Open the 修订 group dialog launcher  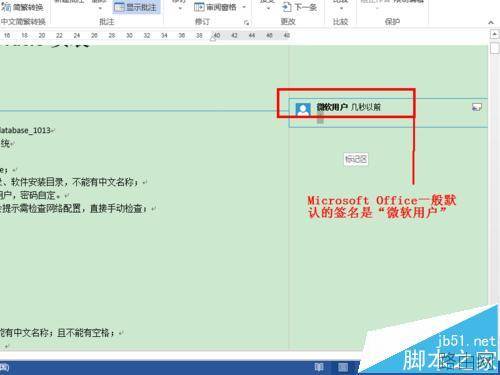pos(246,23)
